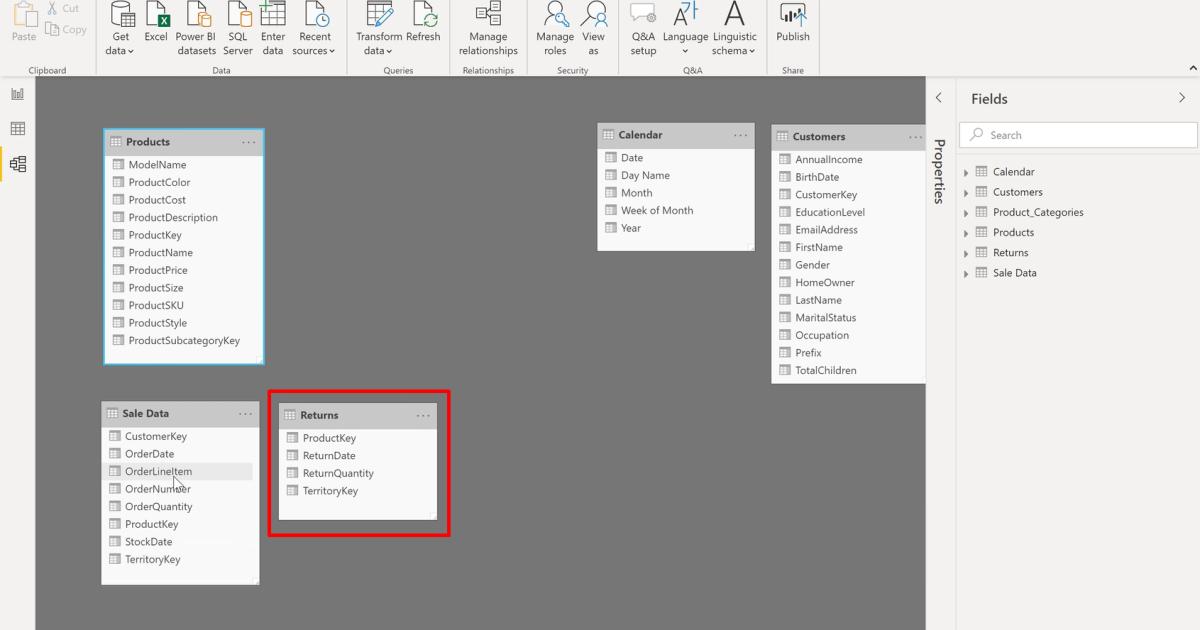The image size is (1200, 630).
Task: Click the Q&A setup icon
Action: click(x=643, y=25)
